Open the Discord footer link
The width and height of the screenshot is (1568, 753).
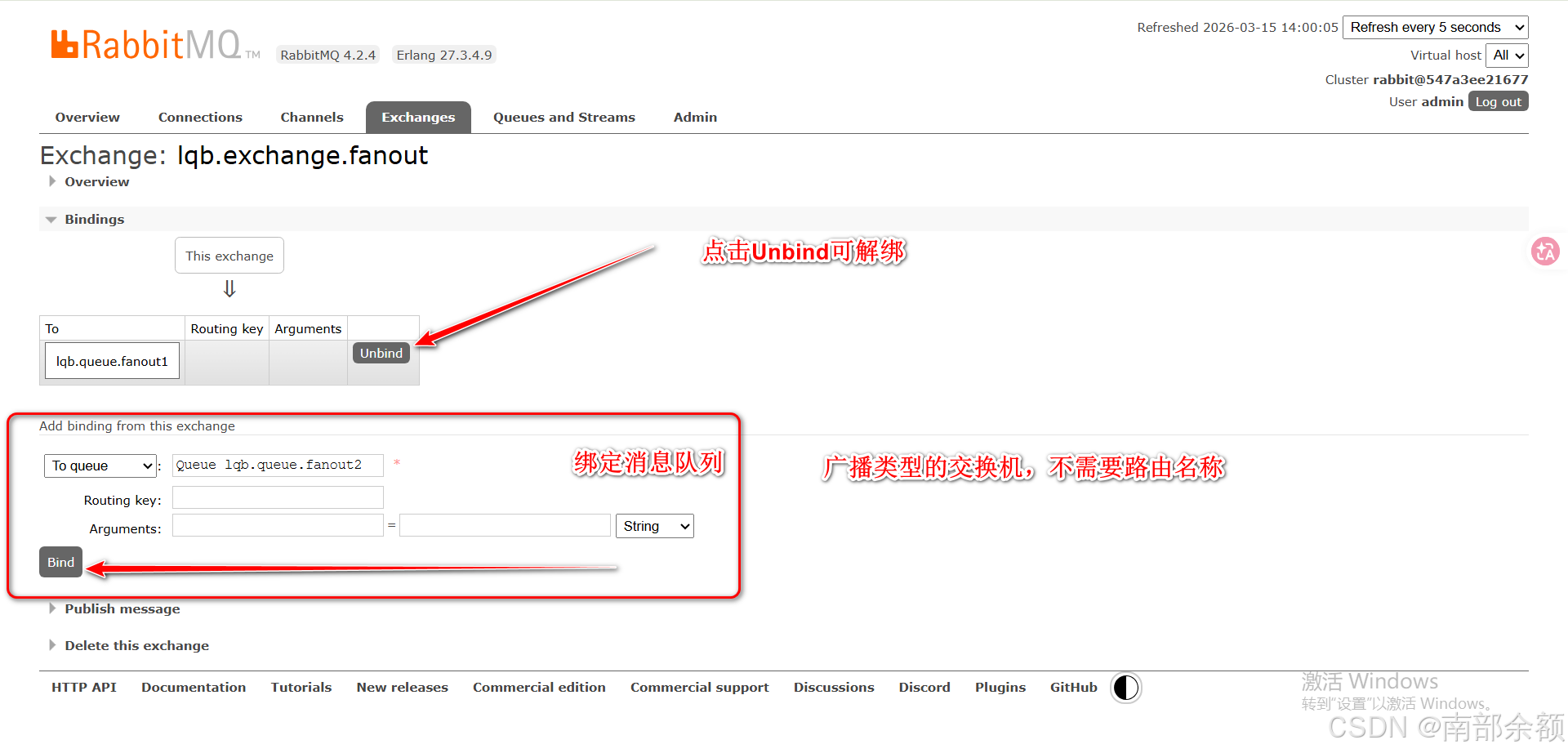[924, 687]
